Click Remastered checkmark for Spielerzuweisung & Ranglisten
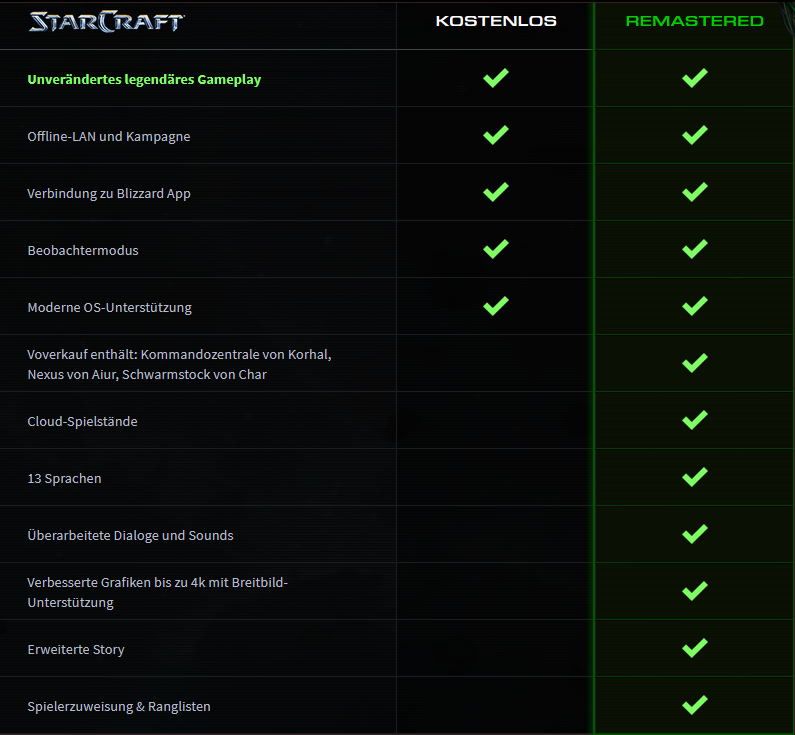The image size is (795, 735). point(695,705)
